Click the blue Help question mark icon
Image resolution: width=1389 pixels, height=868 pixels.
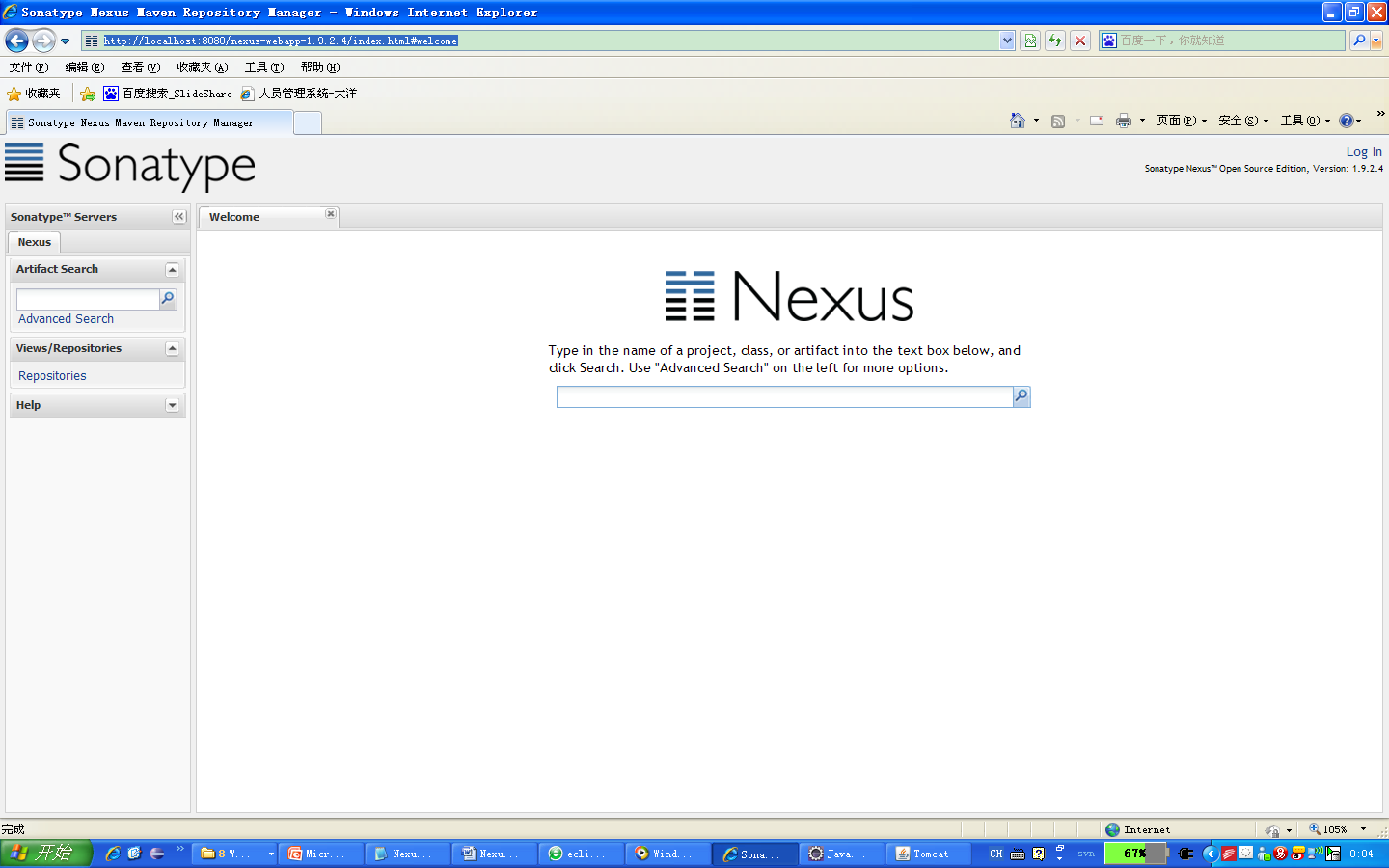point(1347,121)
